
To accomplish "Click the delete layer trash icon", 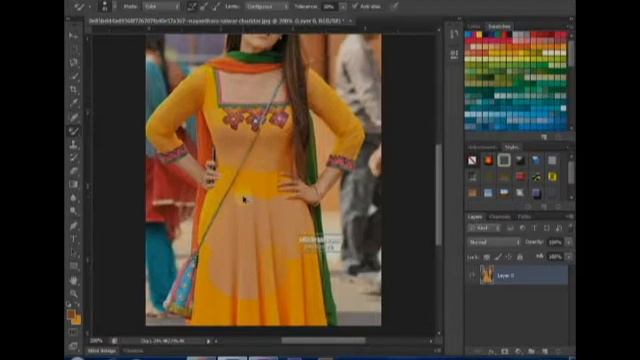I will coord(558,351).
